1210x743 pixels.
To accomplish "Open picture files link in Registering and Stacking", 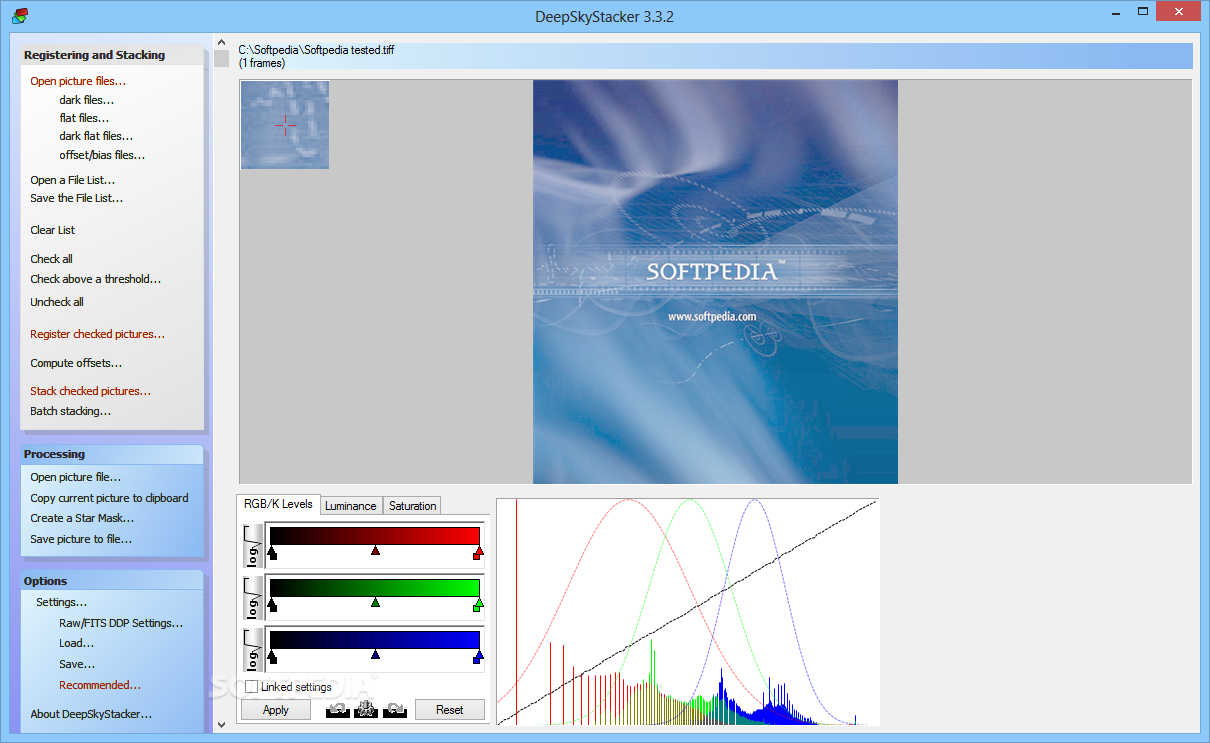I will tap(78, 81).
